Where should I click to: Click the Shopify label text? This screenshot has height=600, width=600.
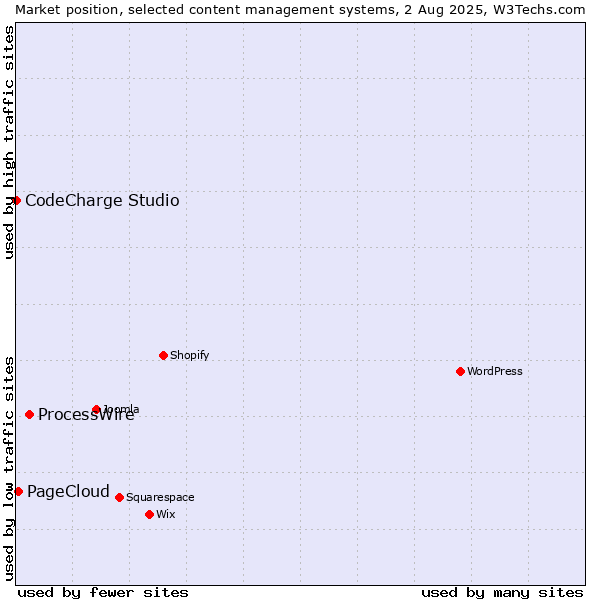click(189, 355)
